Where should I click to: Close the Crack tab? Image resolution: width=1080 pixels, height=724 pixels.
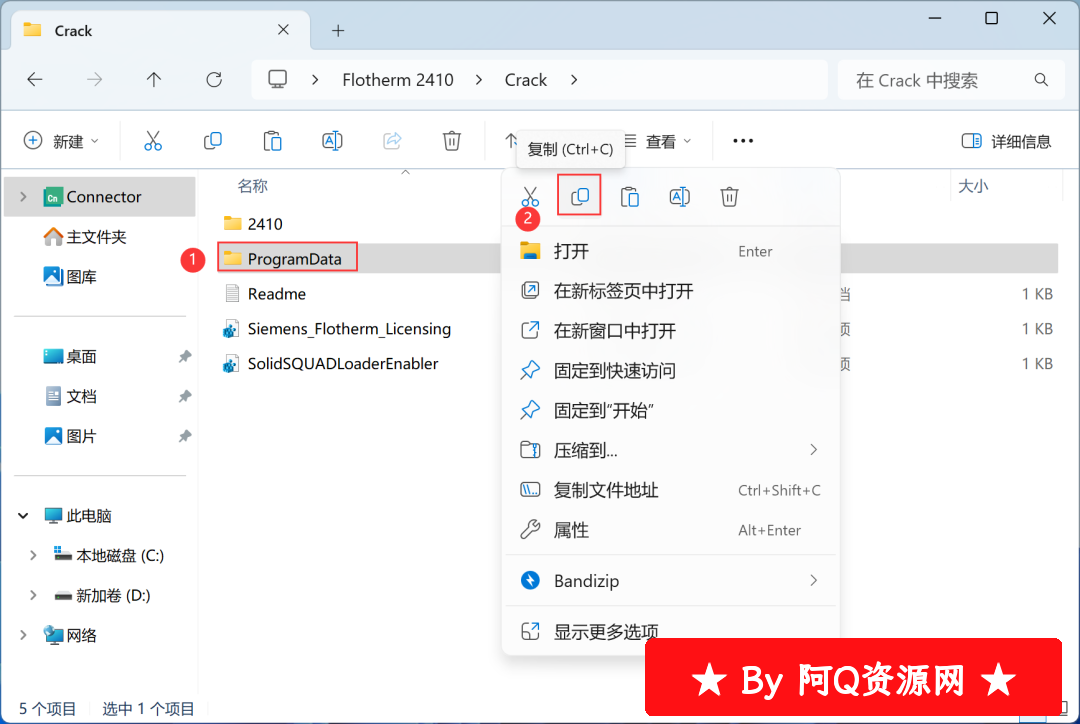[x=283, y=30]
